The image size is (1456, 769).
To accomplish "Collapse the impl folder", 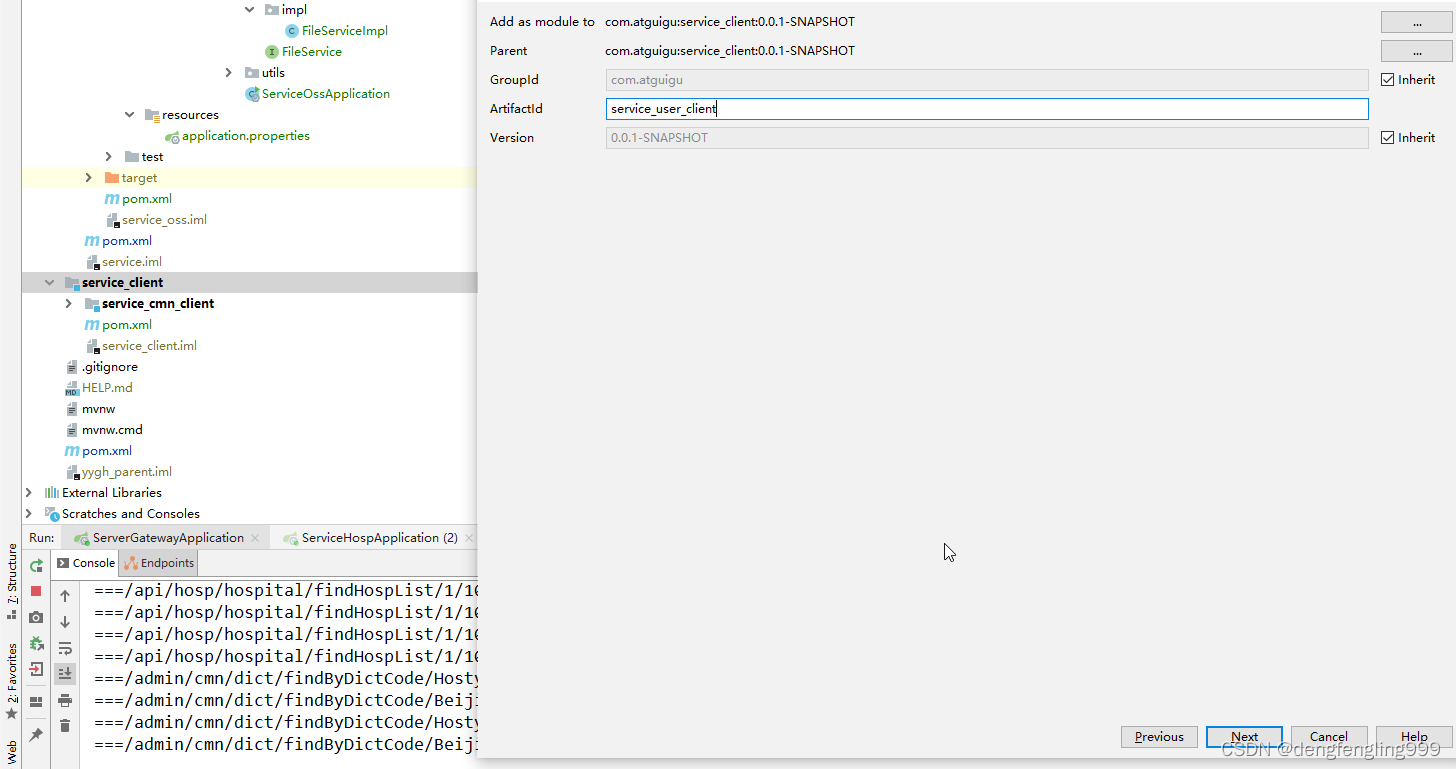I will click(x=250, y=10).
